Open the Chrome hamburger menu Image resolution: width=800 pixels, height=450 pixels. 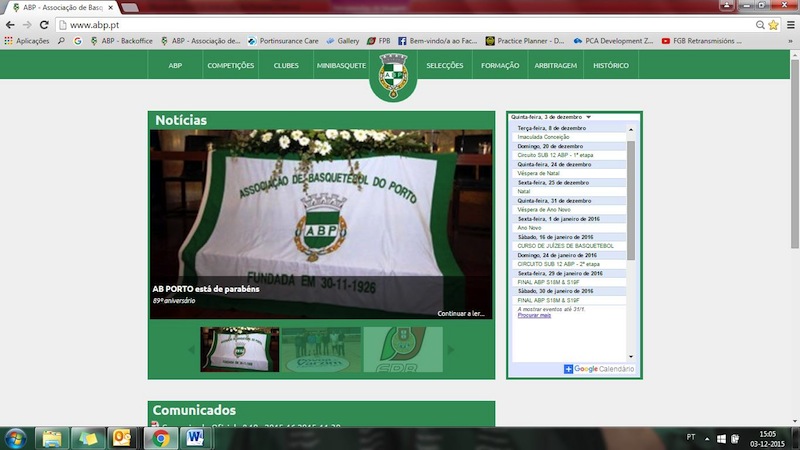pos(789,25)
